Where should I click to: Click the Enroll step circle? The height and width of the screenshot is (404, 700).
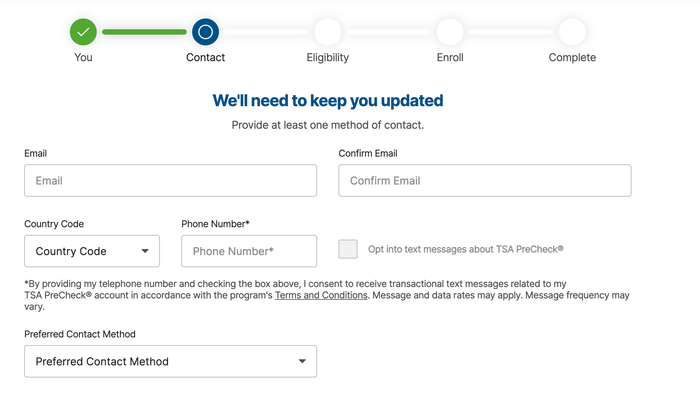point(450,32)
